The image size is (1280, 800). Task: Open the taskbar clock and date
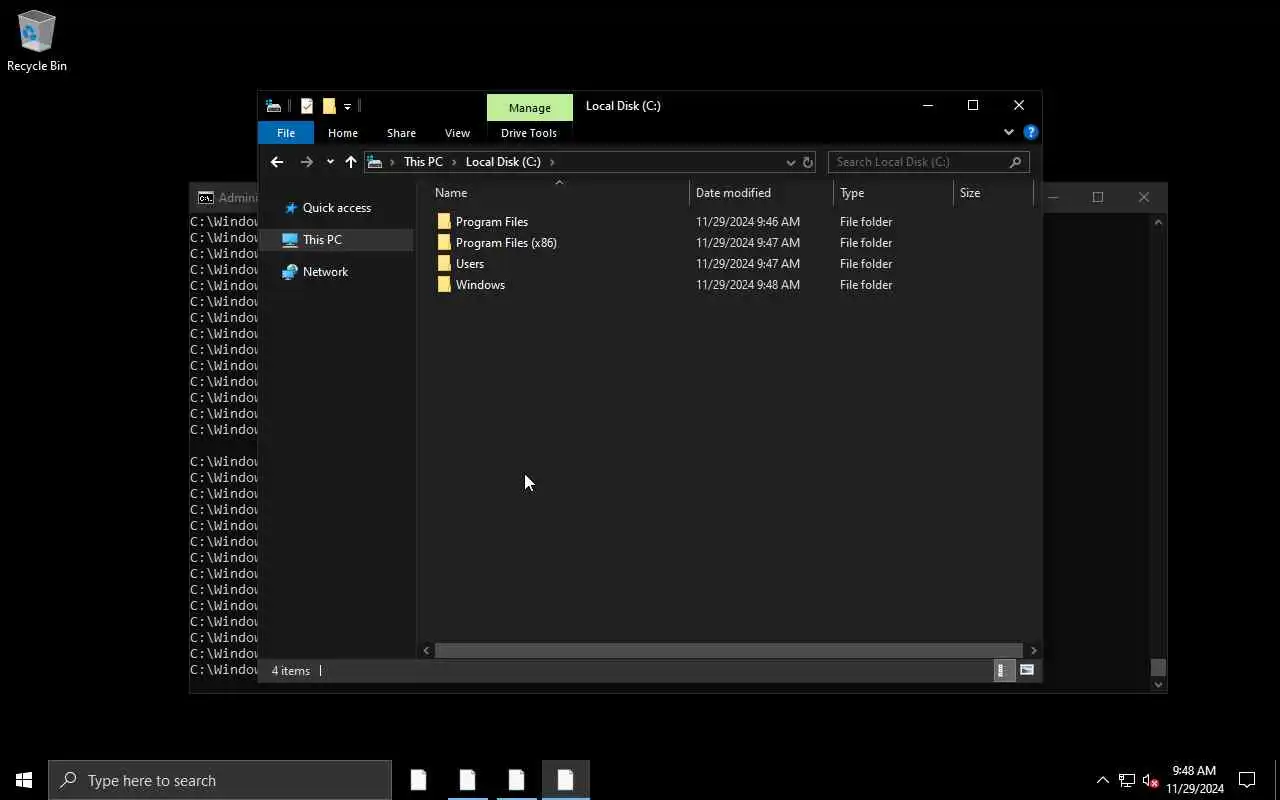tap(1195, 780)
